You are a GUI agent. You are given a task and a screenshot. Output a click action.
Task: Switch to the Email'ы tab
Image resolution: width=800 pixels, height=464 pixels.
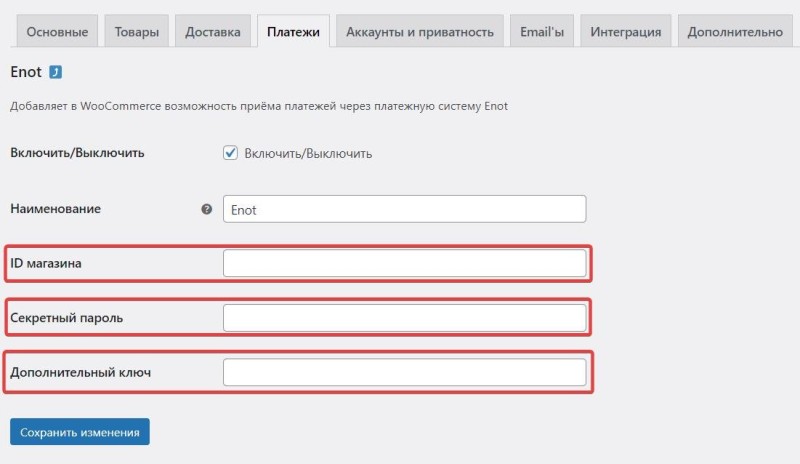click(x=542, y=32)
